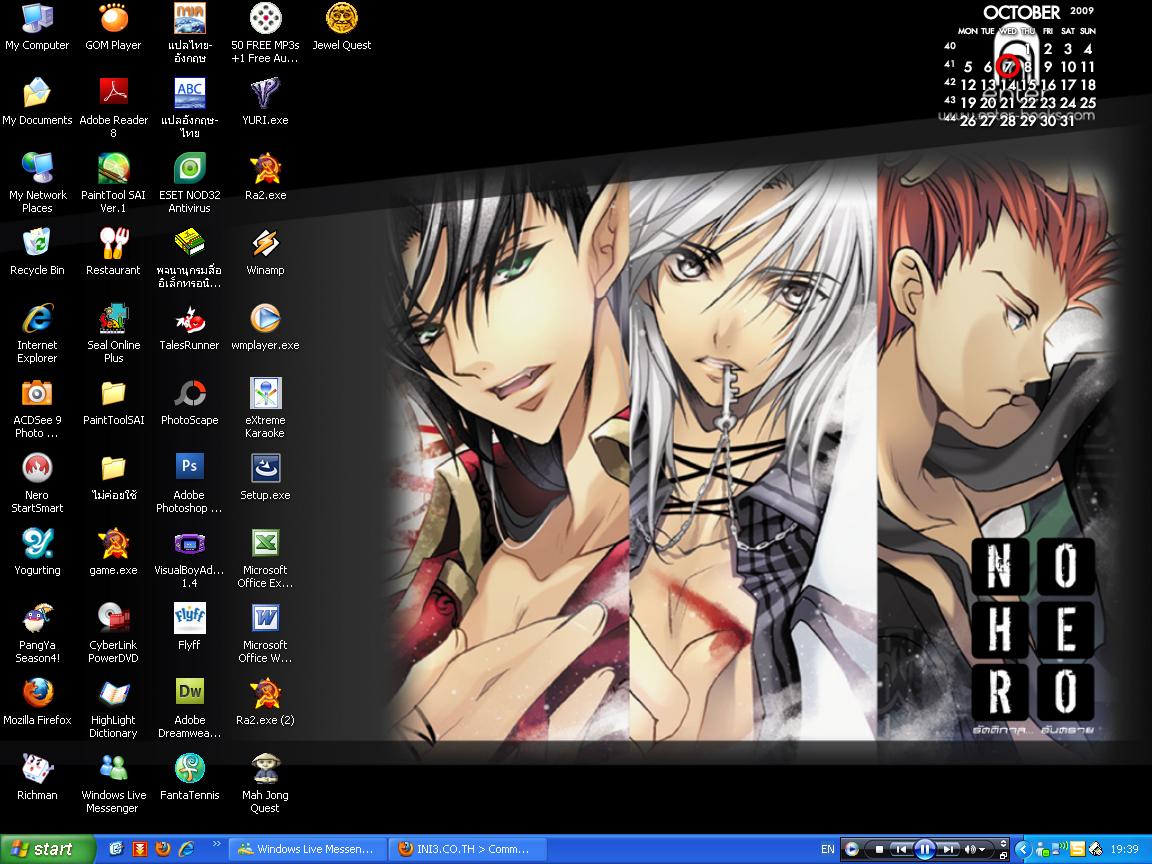Mute the taskbar media player sound
1152x864 pixels.
[968, 849]
